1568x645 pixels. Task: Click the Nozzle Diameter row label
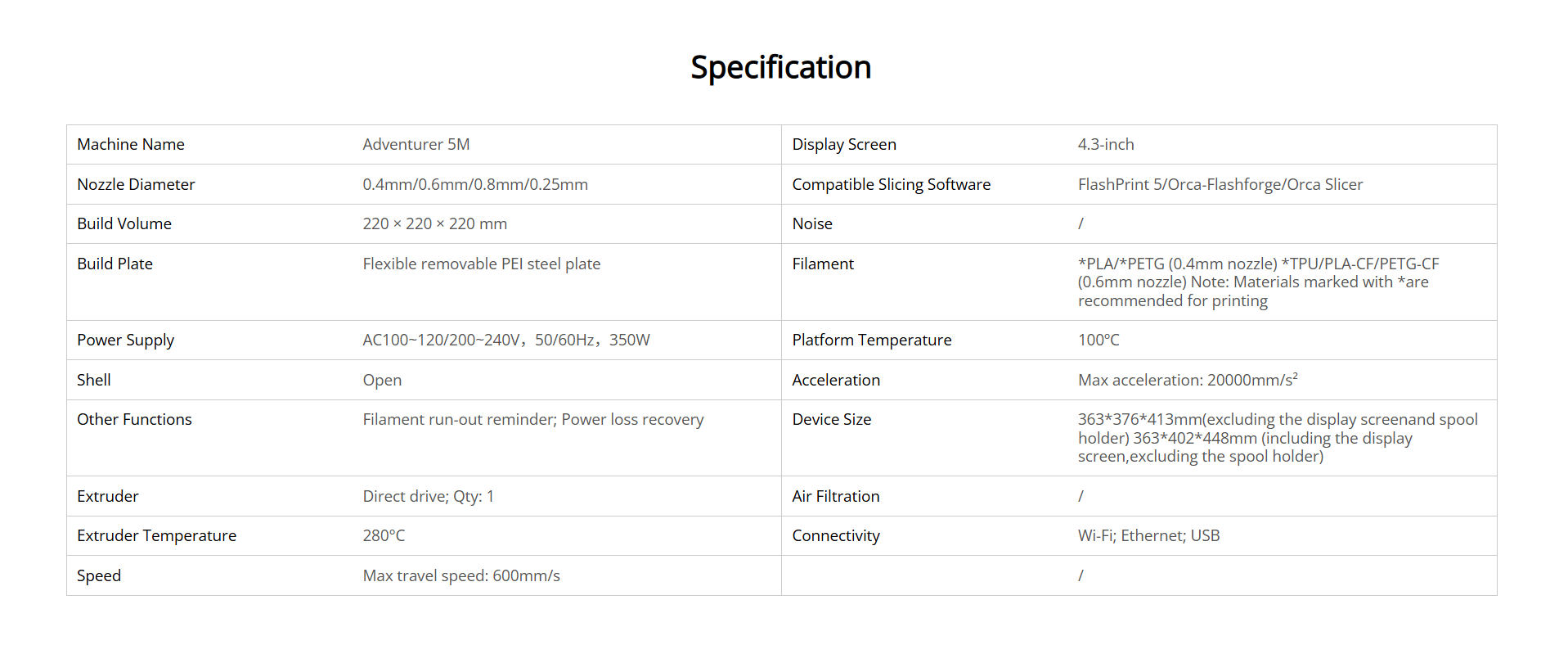(136, 185)
